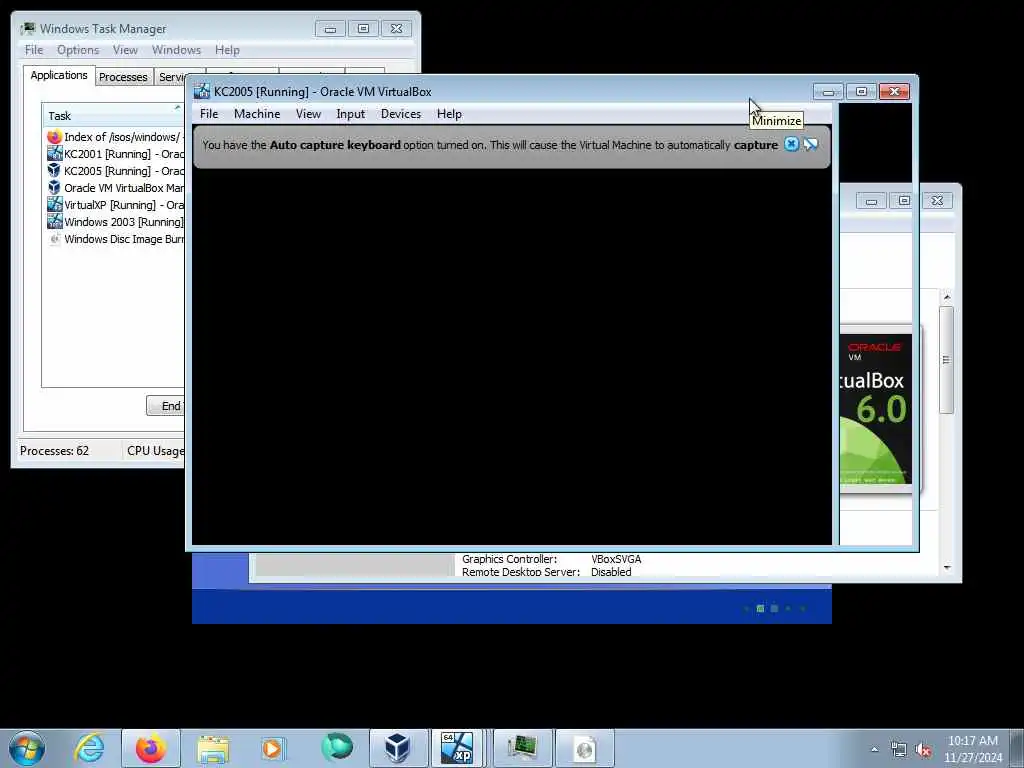Open the View menu in VirtualBox window
The height and width of the screenshot is (768, 1024).
pos(308,114)
